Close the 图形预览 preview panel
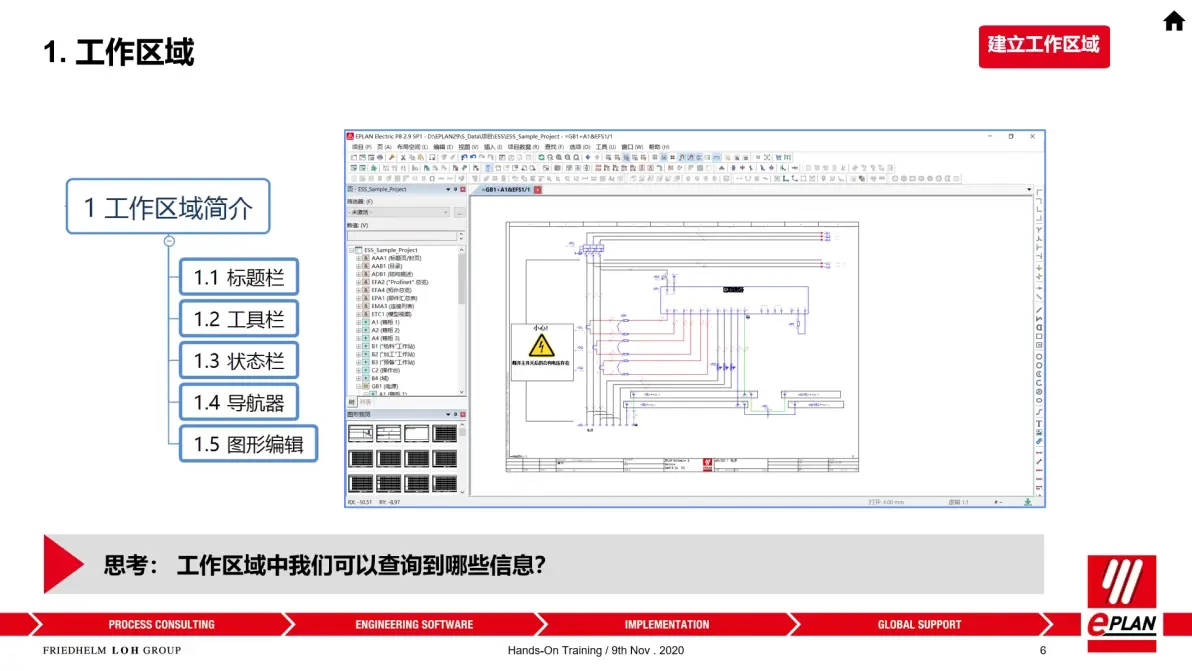The image size is (1192, 671). [463, 414]
